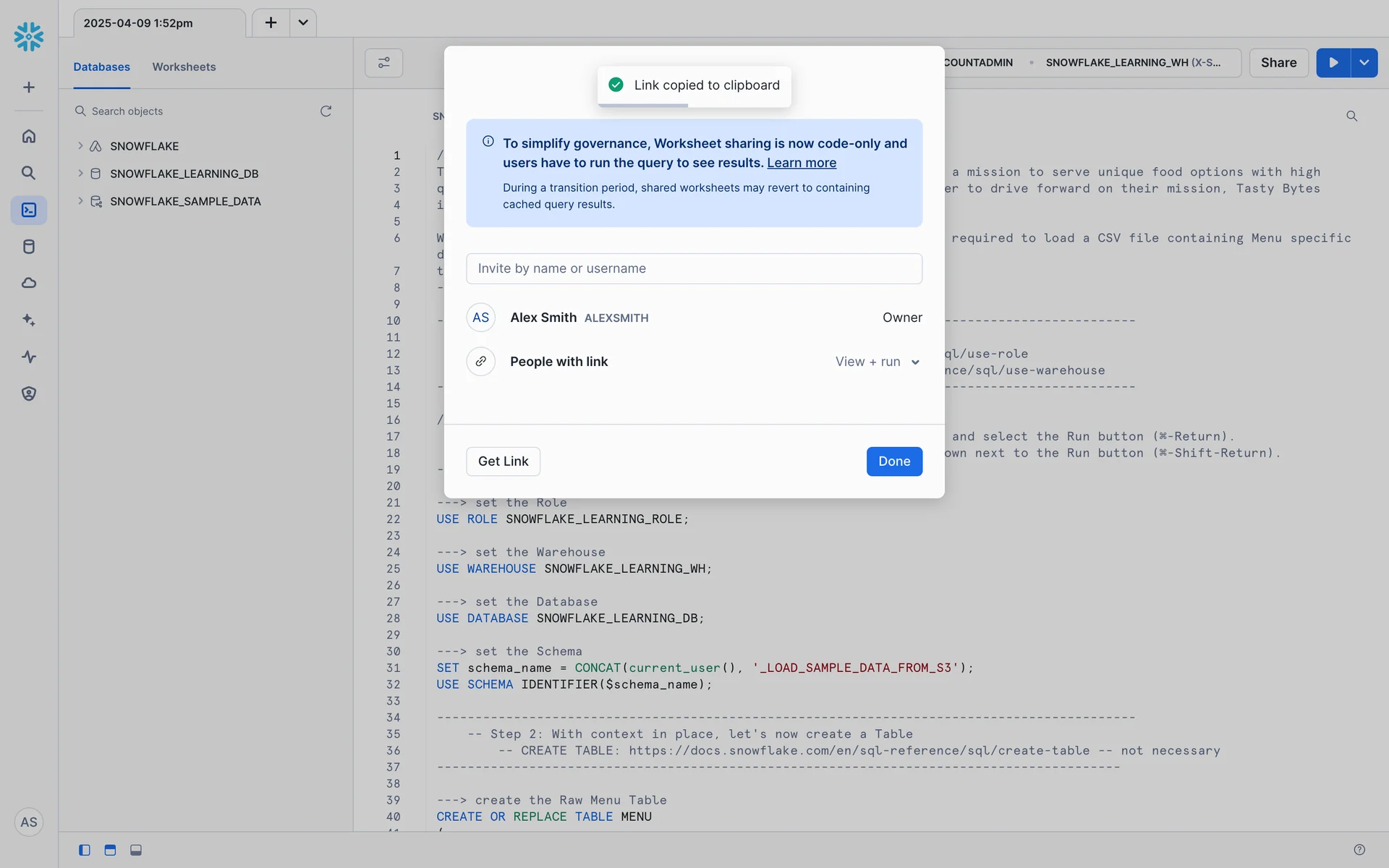Click the Learn more link
Image resolution: width=1389 pixels, height=868 pixels.
point(801,163)
